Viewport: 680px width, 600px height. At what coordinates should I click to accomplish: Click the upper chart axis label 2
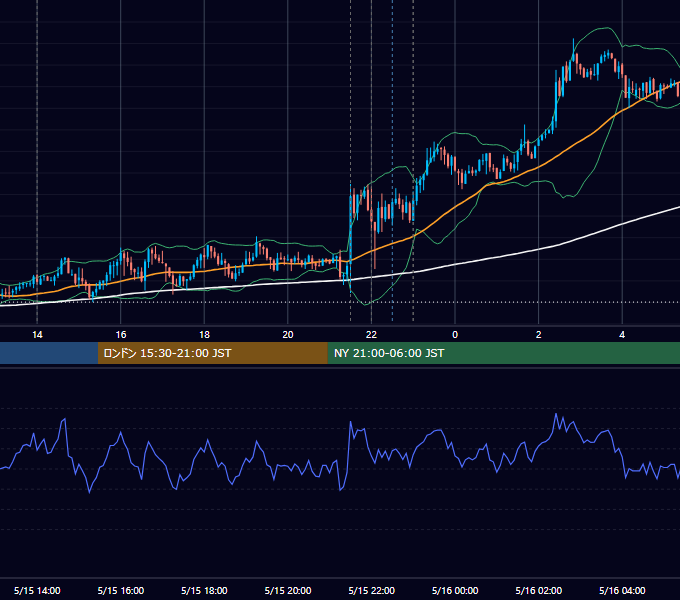(x=539, y=335)
